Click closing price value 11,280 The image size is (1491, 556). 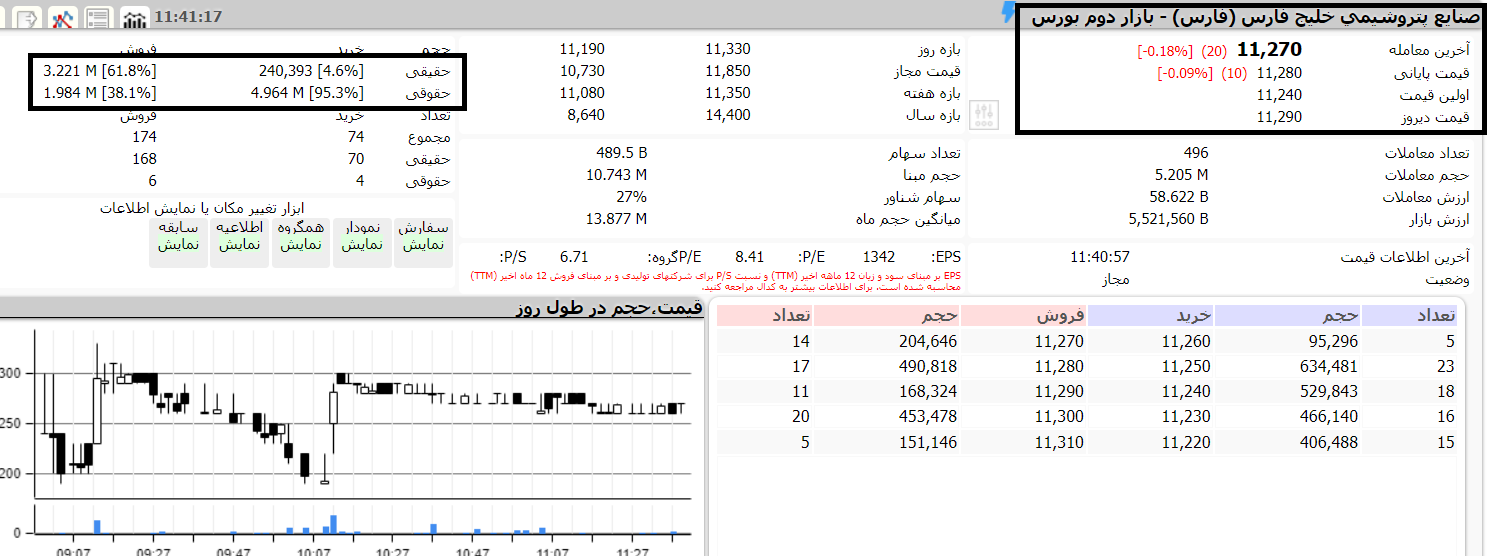click(x=1279, y=73)
